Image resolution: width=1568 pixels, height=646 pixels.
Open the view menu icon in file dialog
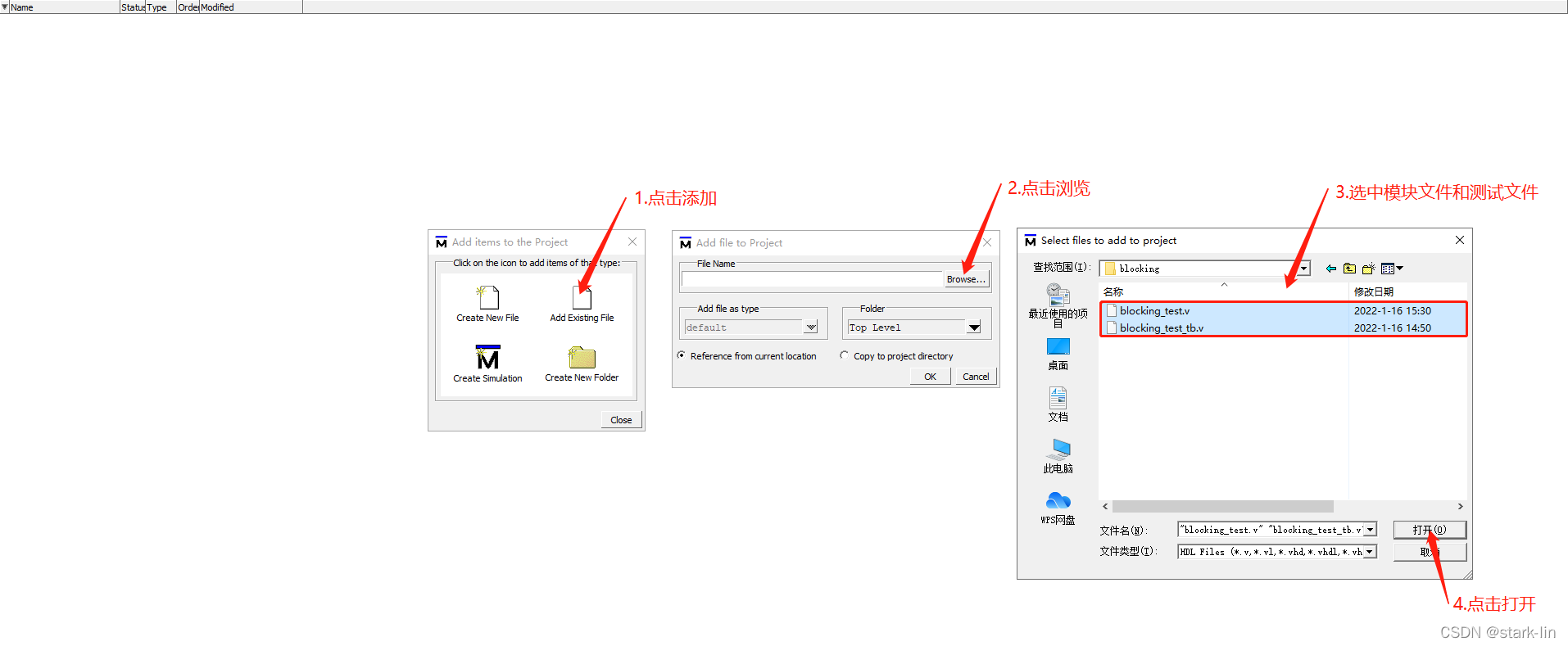coord(1392,269)
